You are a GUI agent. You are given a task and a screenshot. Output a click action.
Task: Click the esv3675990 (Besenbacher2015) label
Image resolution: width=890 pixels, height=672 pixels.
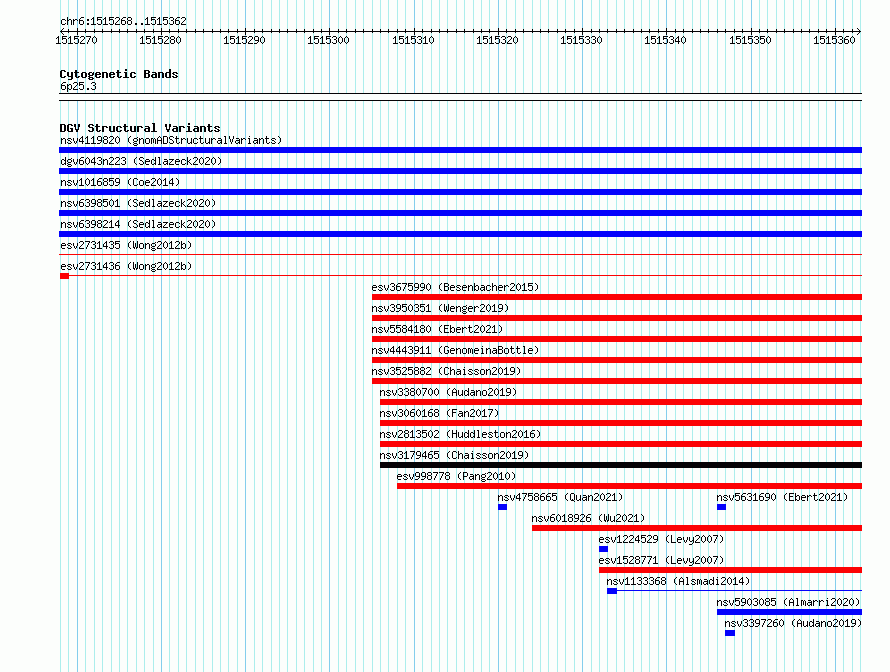coord(455,287)
